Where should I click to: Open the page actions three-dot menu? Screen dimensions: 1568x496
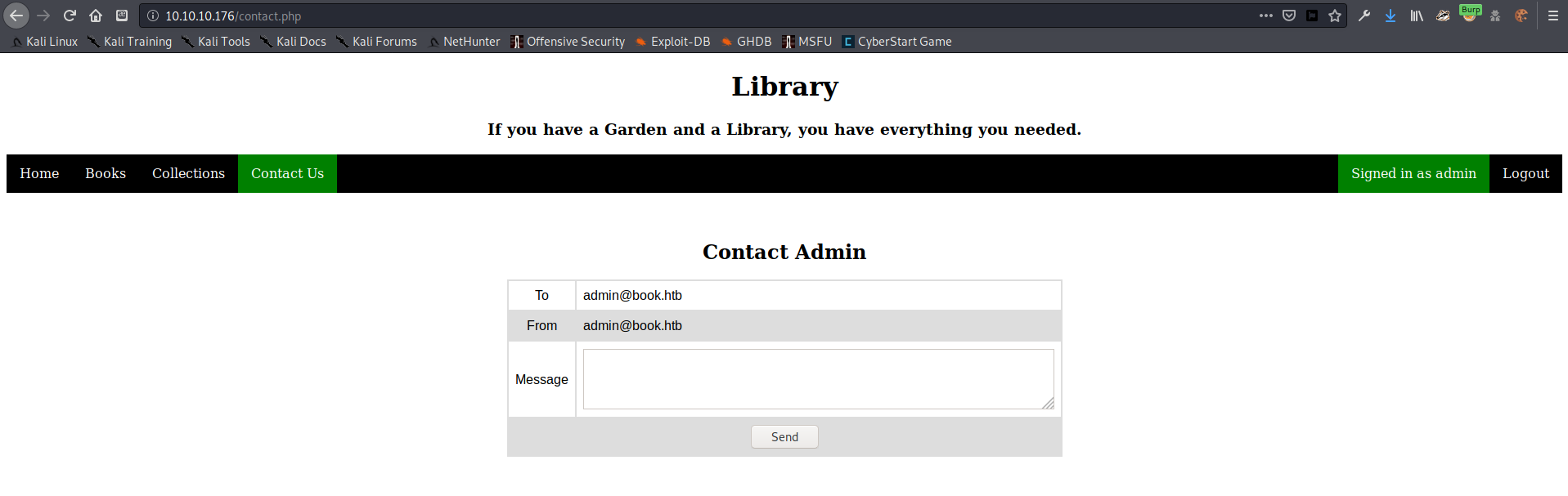[x=1266, y=16]
